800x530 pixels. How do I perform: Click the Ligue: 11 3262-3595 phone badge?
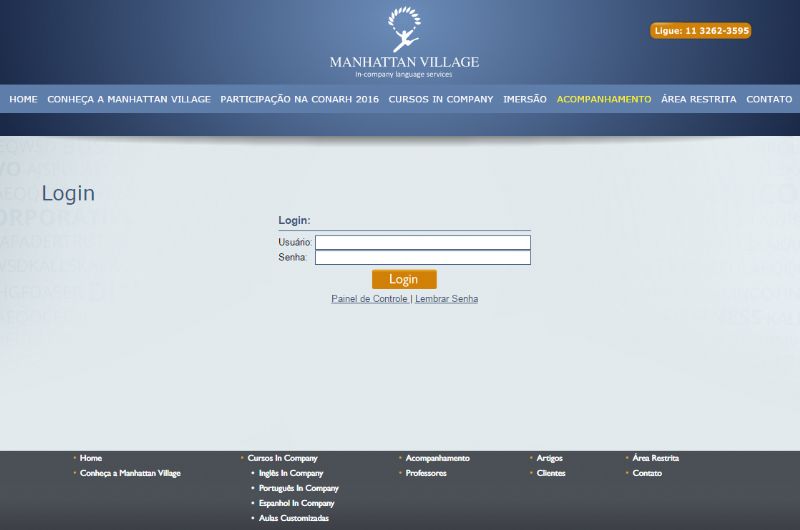click(701, 31)
